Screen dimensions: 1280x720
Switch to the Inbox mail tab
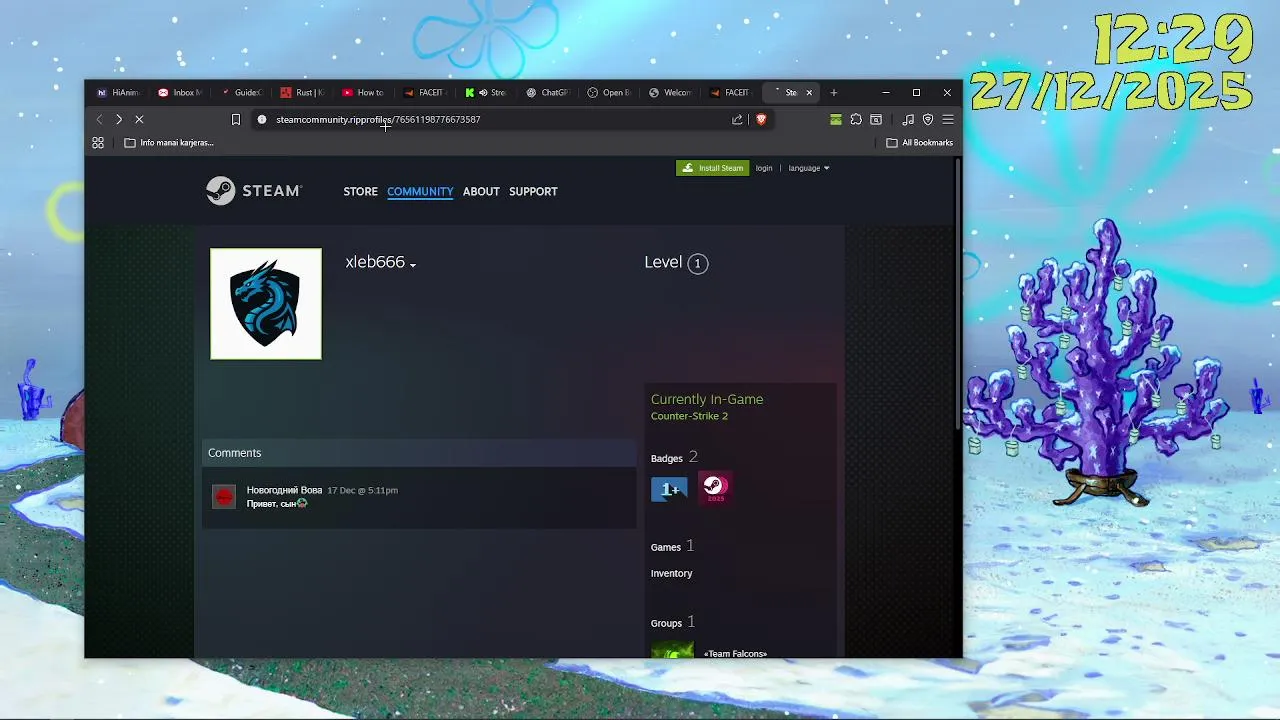tap(179, 93)
